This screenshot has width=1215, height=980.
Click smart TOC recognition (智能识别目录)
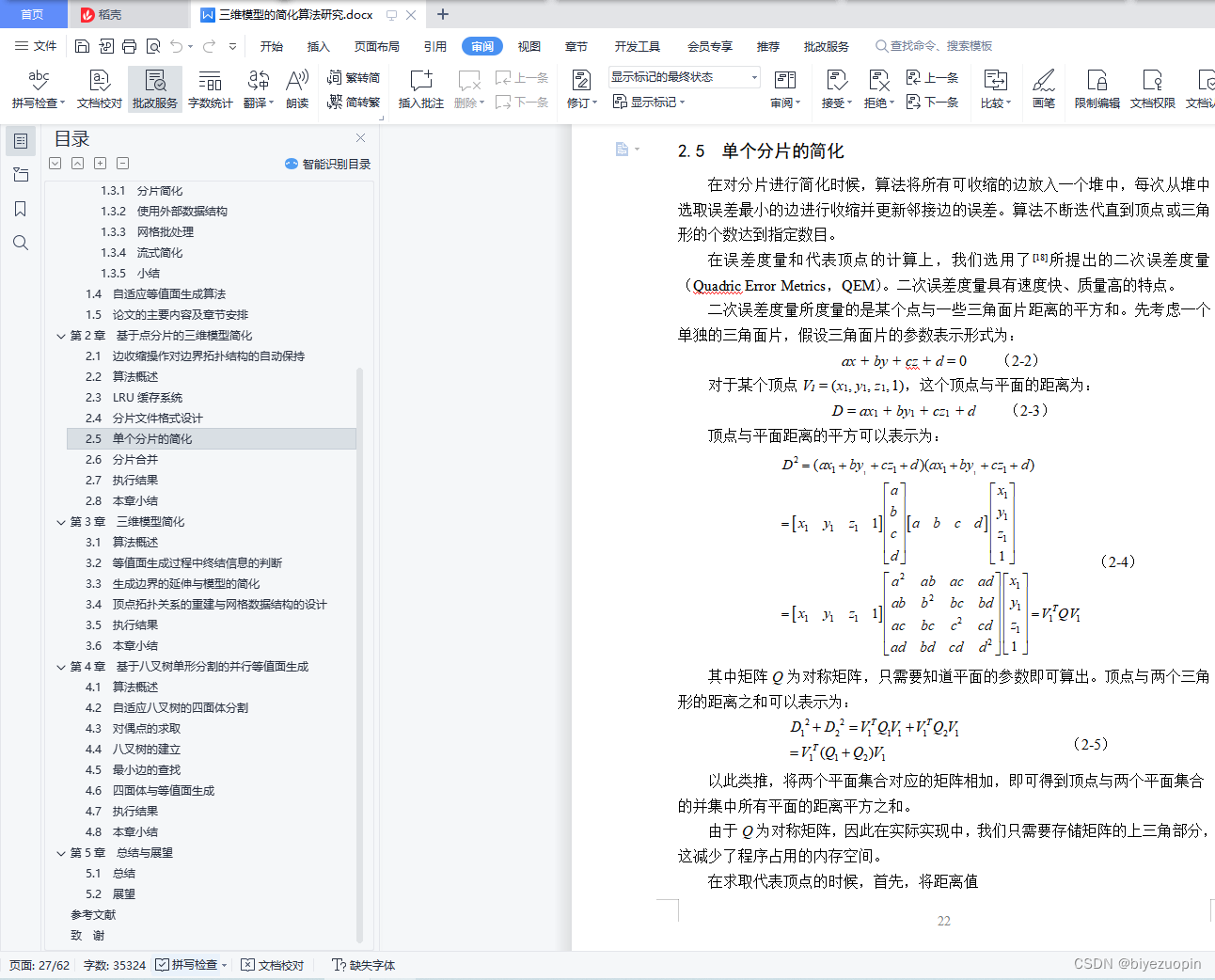click(x=327, y=164)
